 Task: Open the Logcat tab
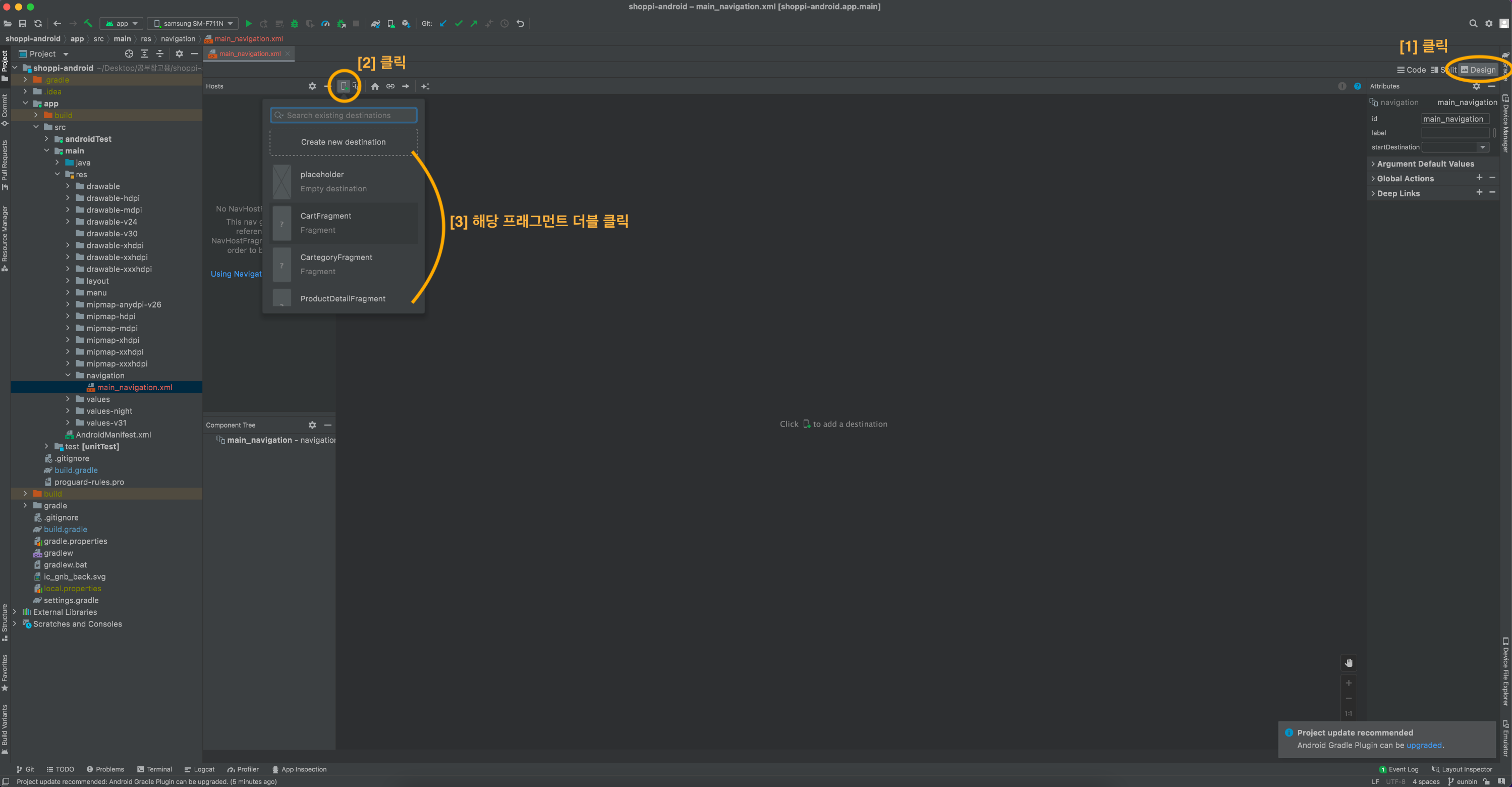(x=200, y=769)
